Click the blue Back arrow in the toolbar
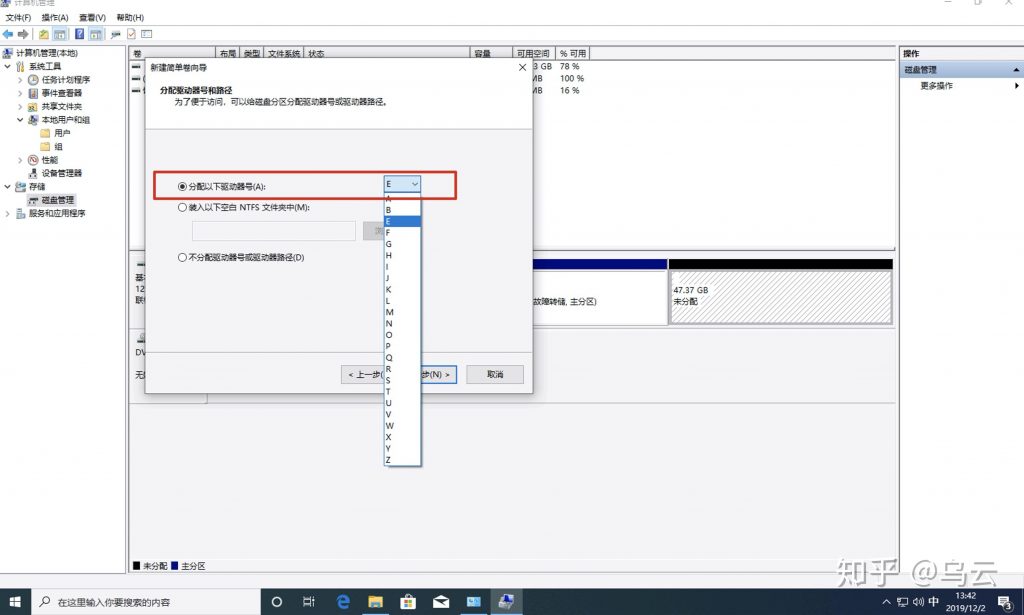The image size is (1024, 615). (8, 34)
